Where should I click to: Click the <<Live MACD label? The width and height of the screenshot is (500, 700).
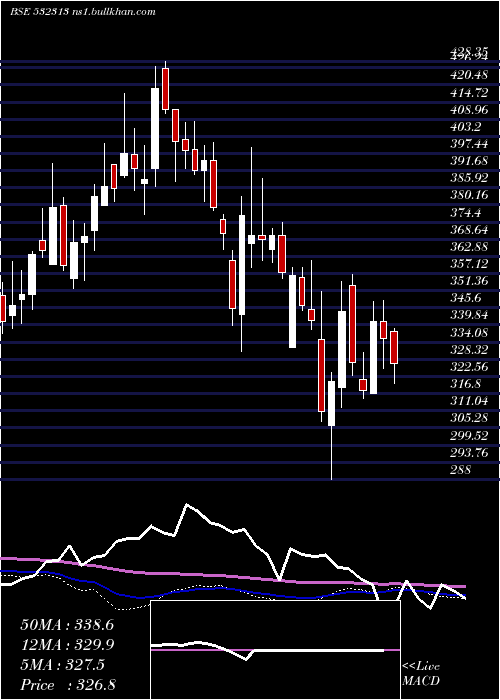click(421, 673)
